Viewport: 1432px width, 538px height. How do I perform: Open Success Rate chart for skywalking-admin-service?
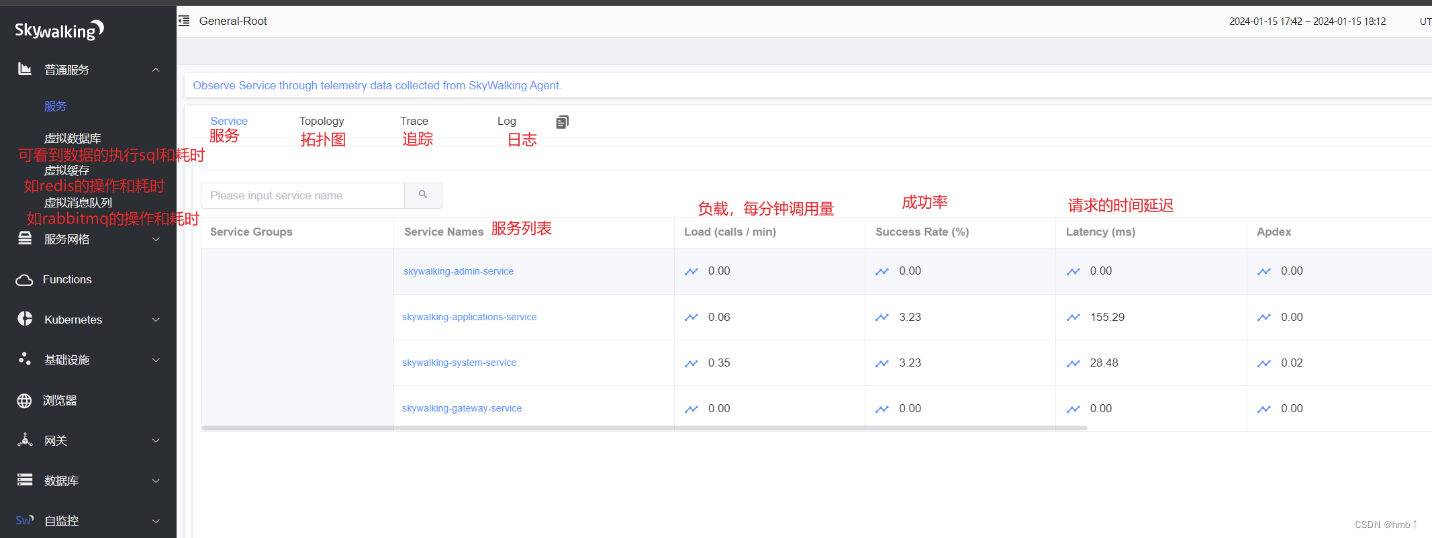(882, 271)
